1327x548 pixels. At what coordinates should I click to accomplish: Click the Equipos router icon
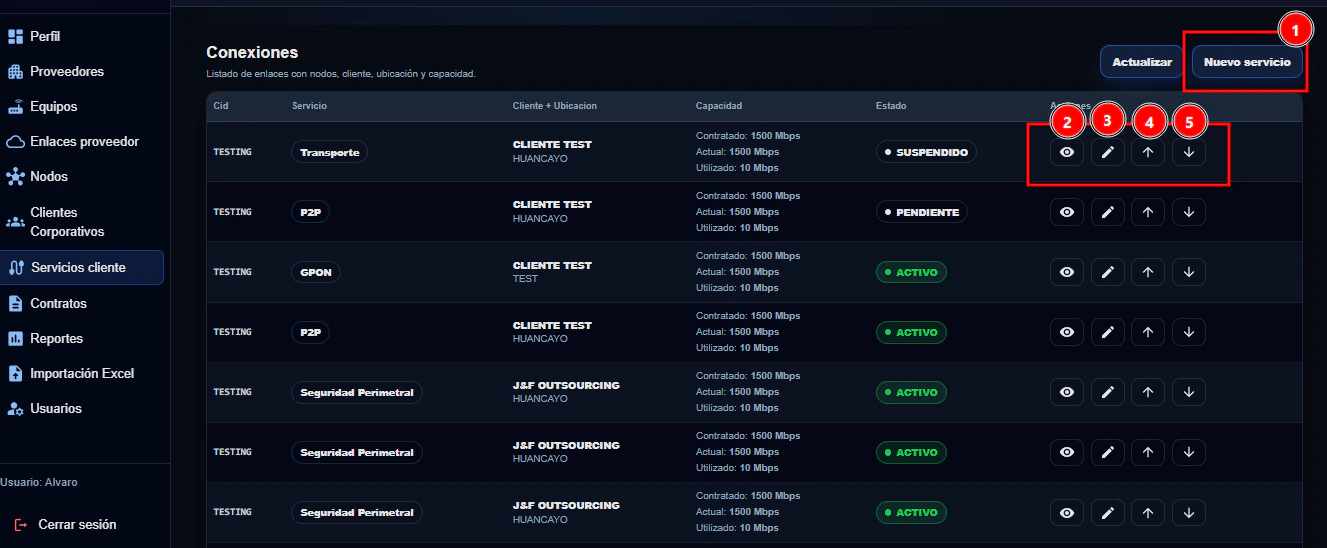[x=15, y=107]
